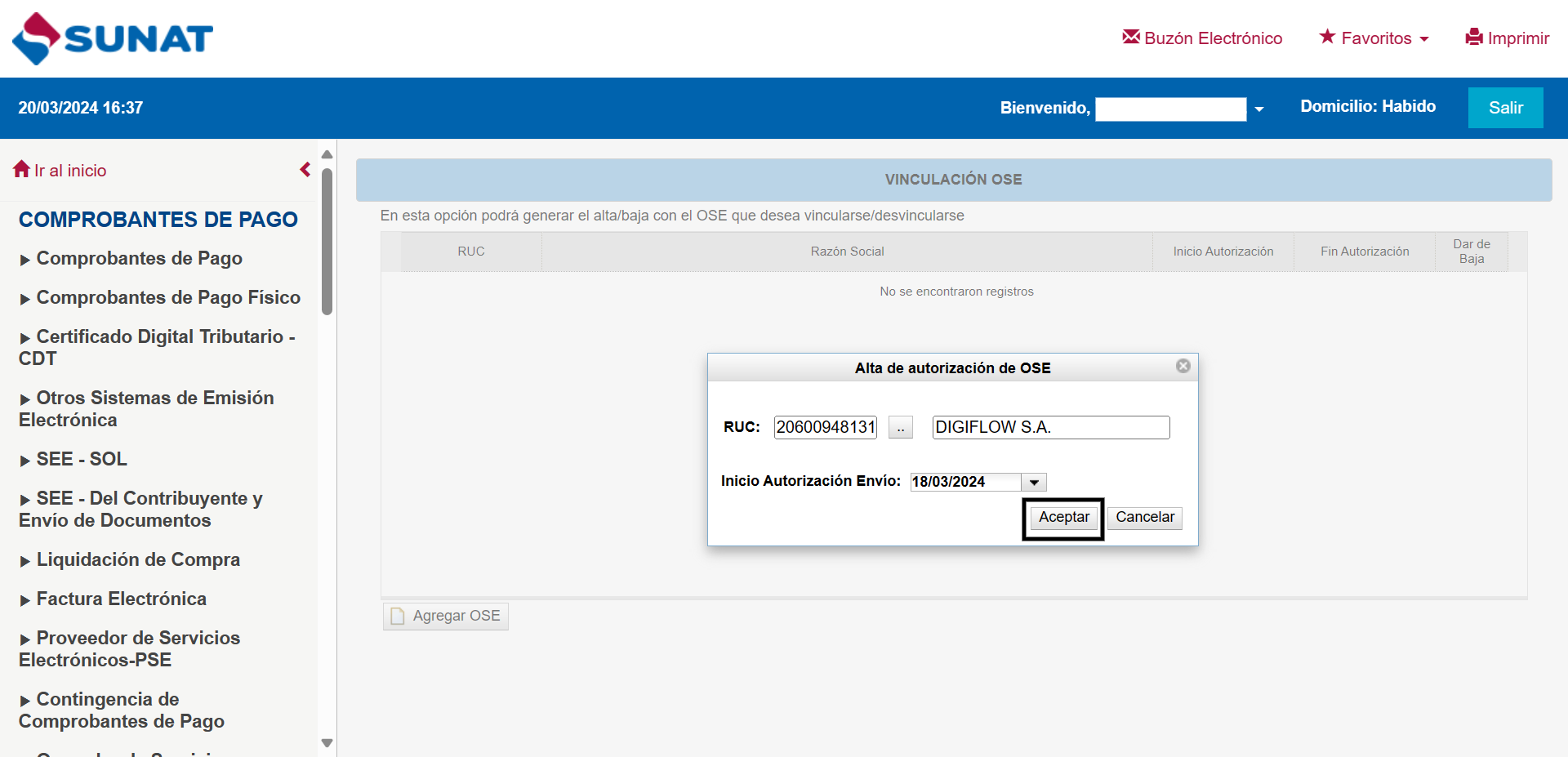The image size is (1568, 757).
Task: Click the Fin Autorización column header
Action: point(1365,252)
